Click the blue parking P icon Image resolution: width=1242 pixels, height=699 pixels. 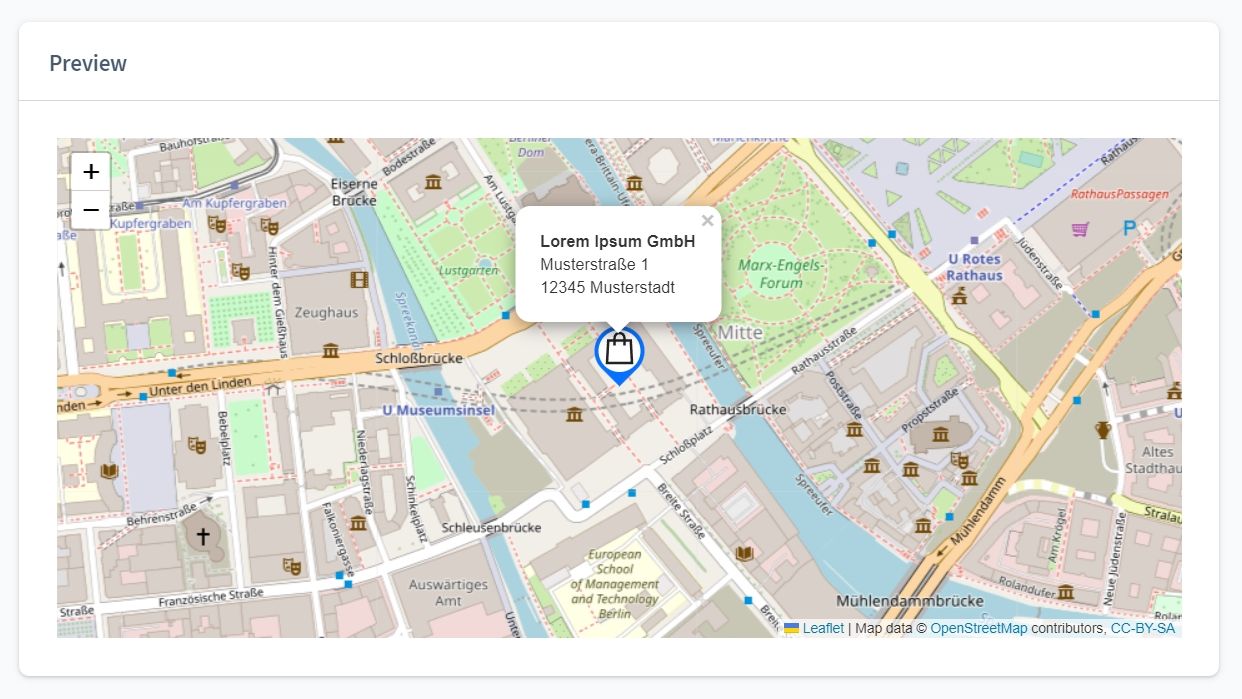[x=1130, y=229]
